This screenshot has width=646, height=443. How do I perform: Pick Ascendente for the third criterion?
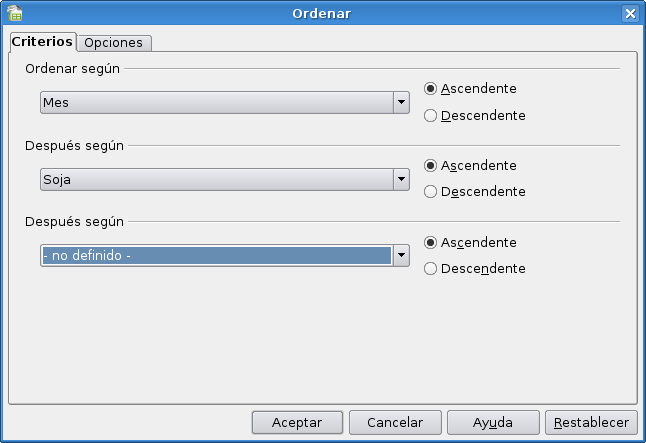[431, 242]
